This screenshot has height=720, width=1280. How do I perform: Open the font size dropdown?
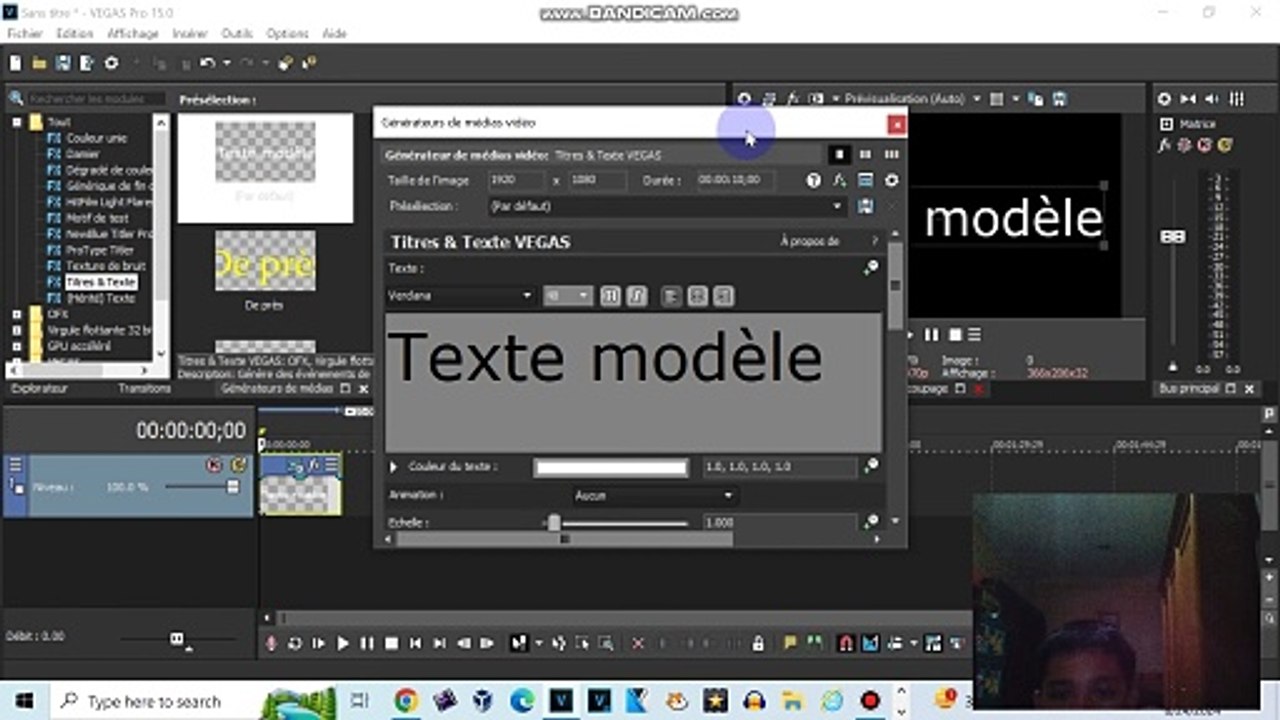[567, 296]
